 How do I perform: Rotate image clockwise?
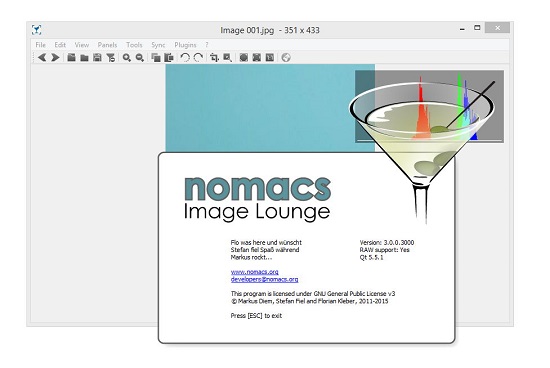click(x=198, y=58)
